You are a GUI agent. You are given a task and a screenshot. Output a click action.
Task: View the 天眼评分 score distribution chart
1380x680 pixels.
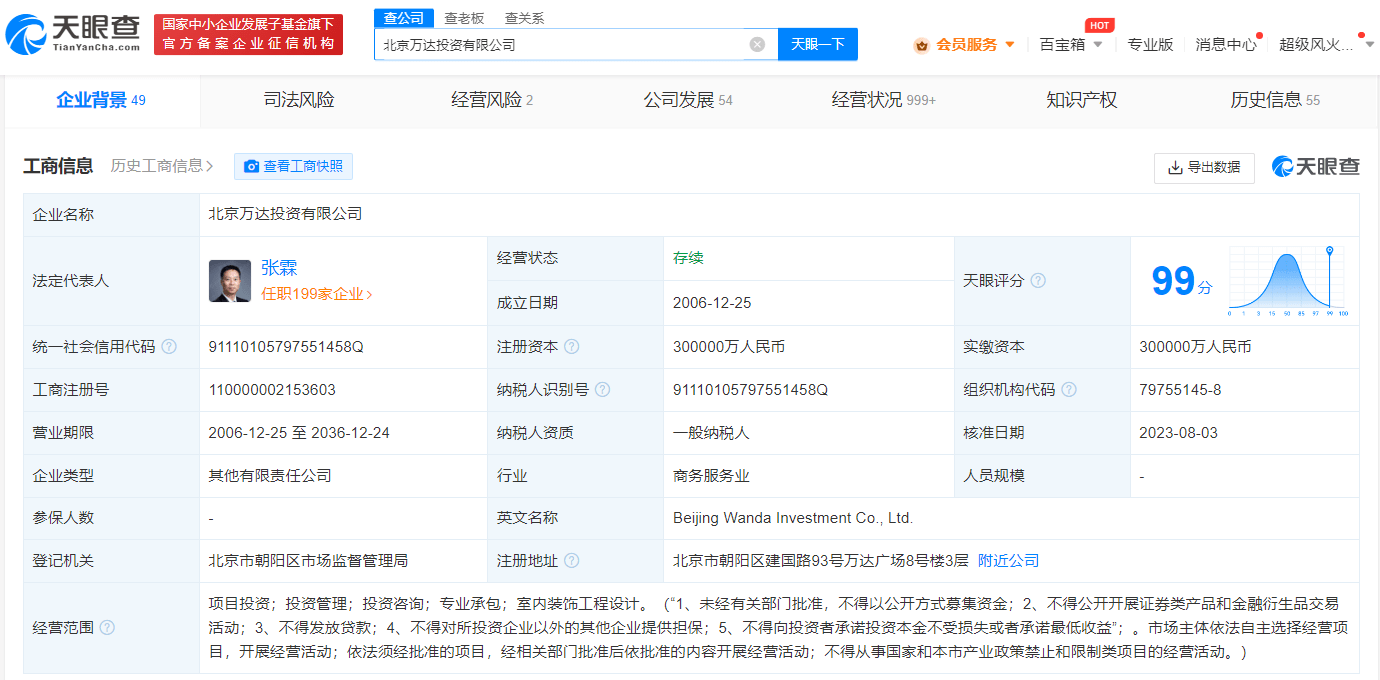(x=1289, y=281)
